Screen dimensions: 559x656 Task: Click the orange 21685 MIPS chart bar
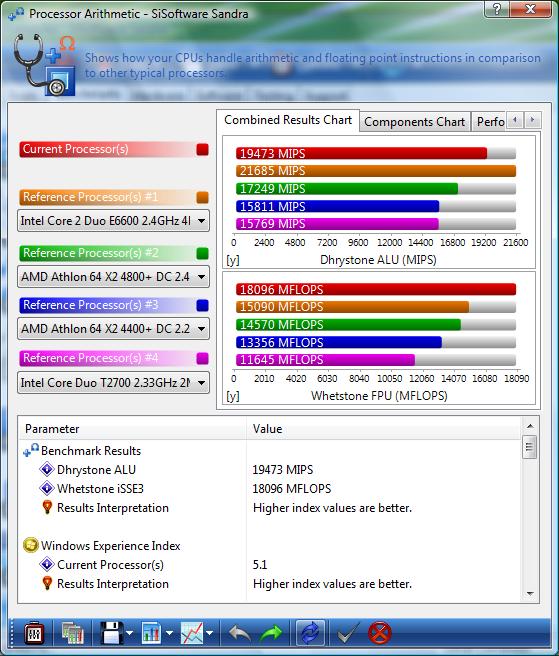click(x=376, y=171)
